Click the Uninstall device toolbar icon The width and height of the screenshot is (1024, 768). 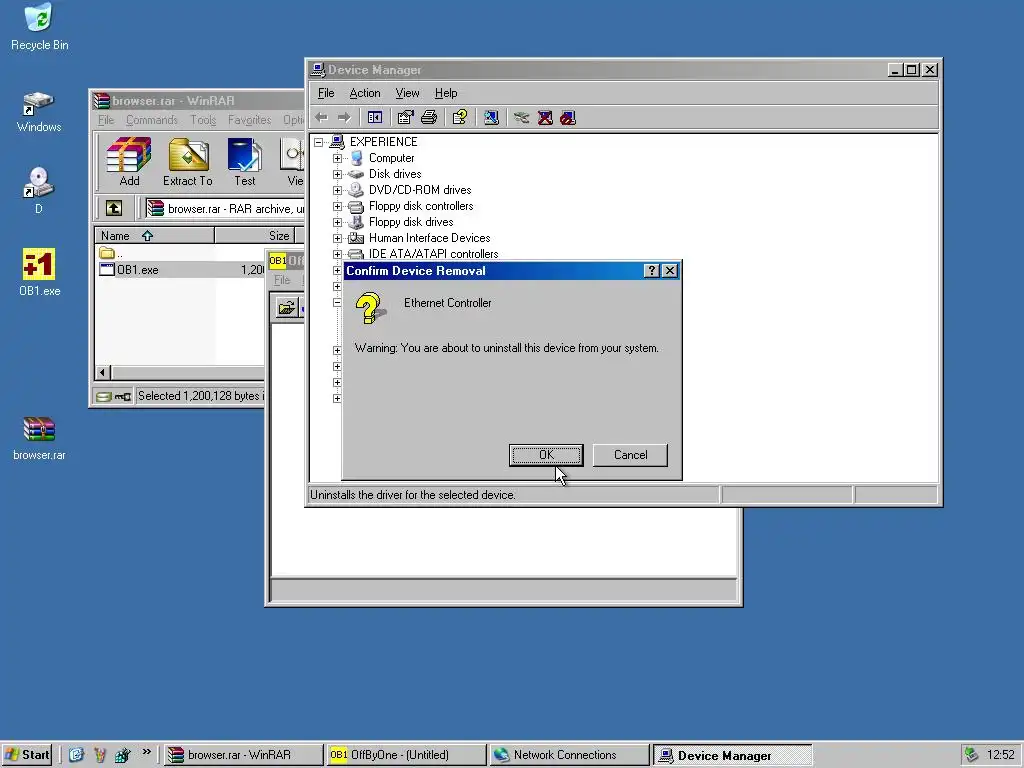[x=545, y=118]
